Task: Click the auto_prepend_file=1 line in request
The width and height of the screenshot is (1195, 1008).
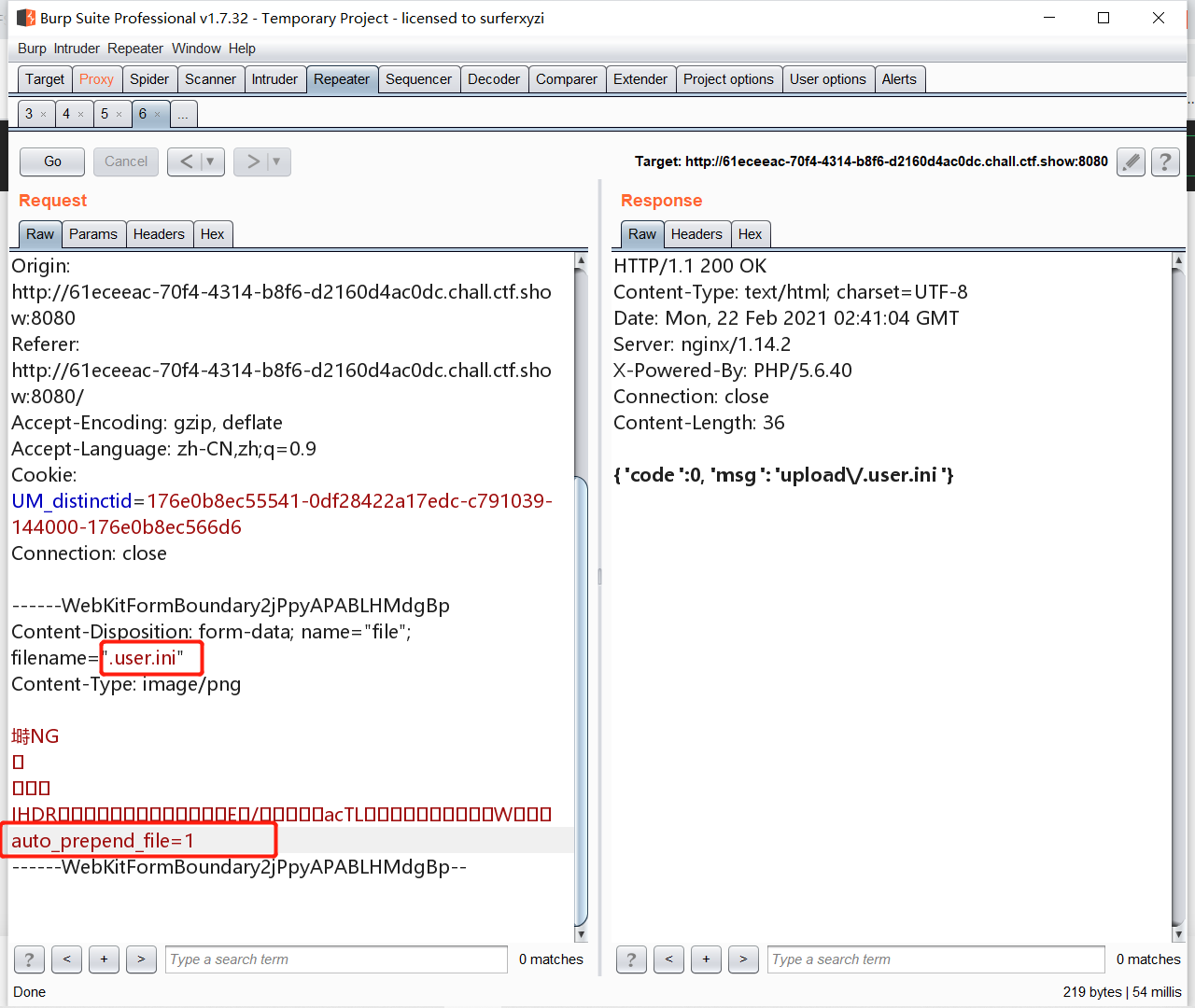Action: click(x=103, y=841)
